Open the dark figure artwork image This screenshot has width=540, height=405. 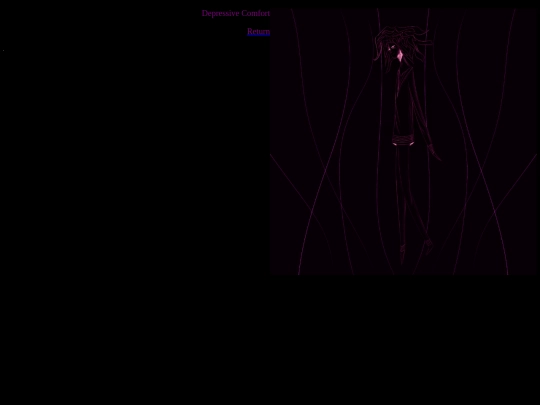tap(404, 142)
